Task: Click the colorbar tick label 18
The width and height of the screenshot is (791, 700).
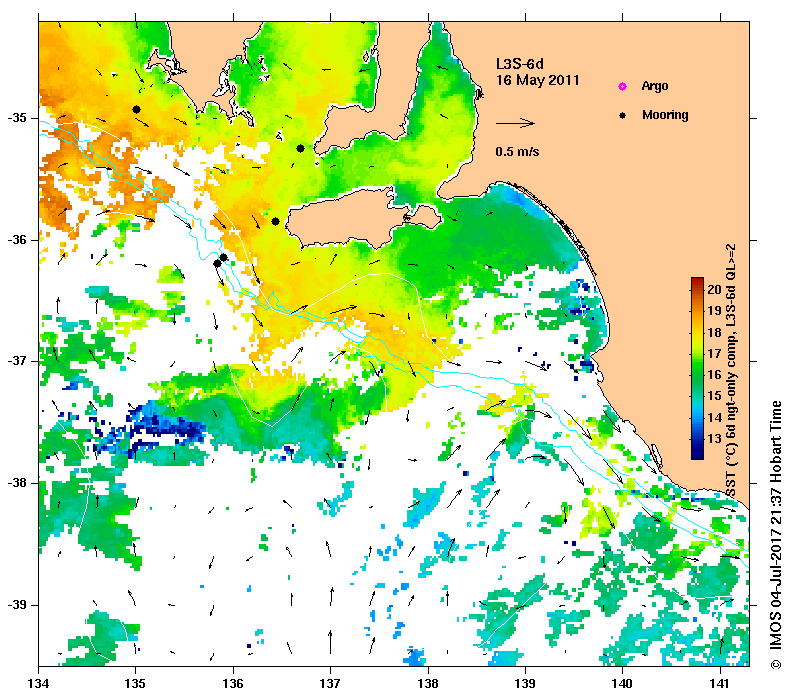Action: coord(714,332)
